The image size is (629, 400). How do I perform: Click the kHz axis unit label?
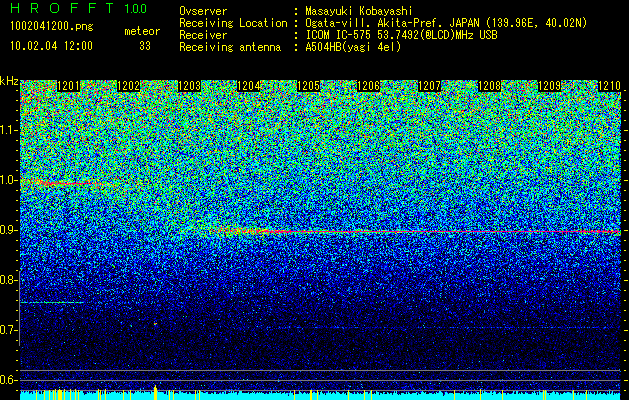pos(9,81)
